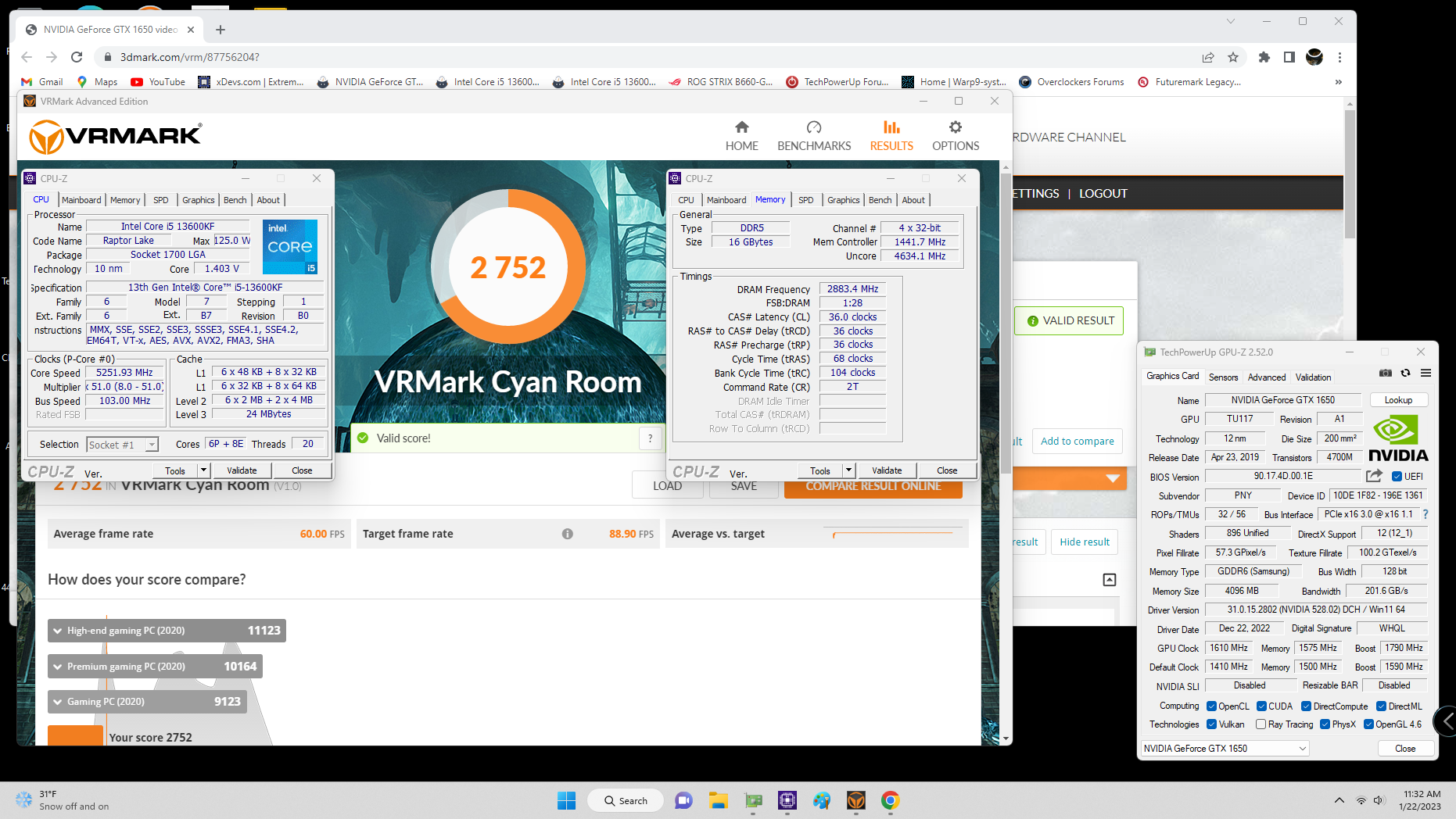Toggle OpenCL checkbox in GPU-Z
1456x819 pixels.
(x=1211, y=706)
